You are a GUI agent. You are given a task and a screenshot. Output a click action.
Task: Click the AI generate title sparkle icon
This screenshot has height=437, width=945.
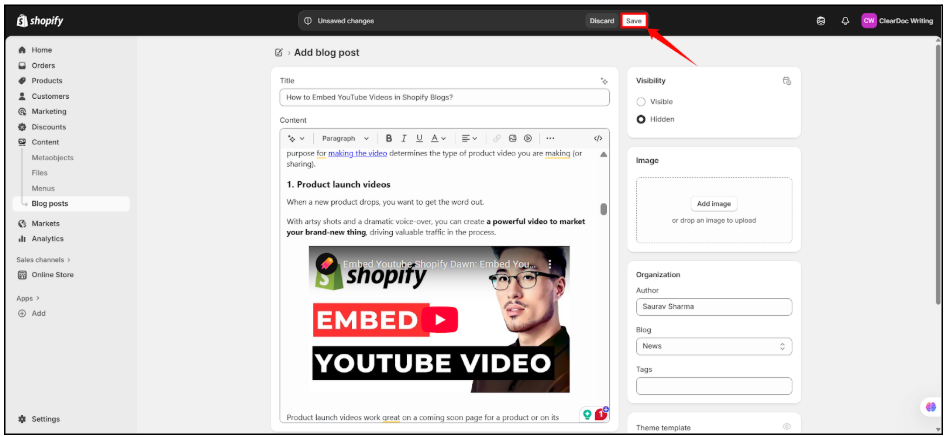coord(604,81)
